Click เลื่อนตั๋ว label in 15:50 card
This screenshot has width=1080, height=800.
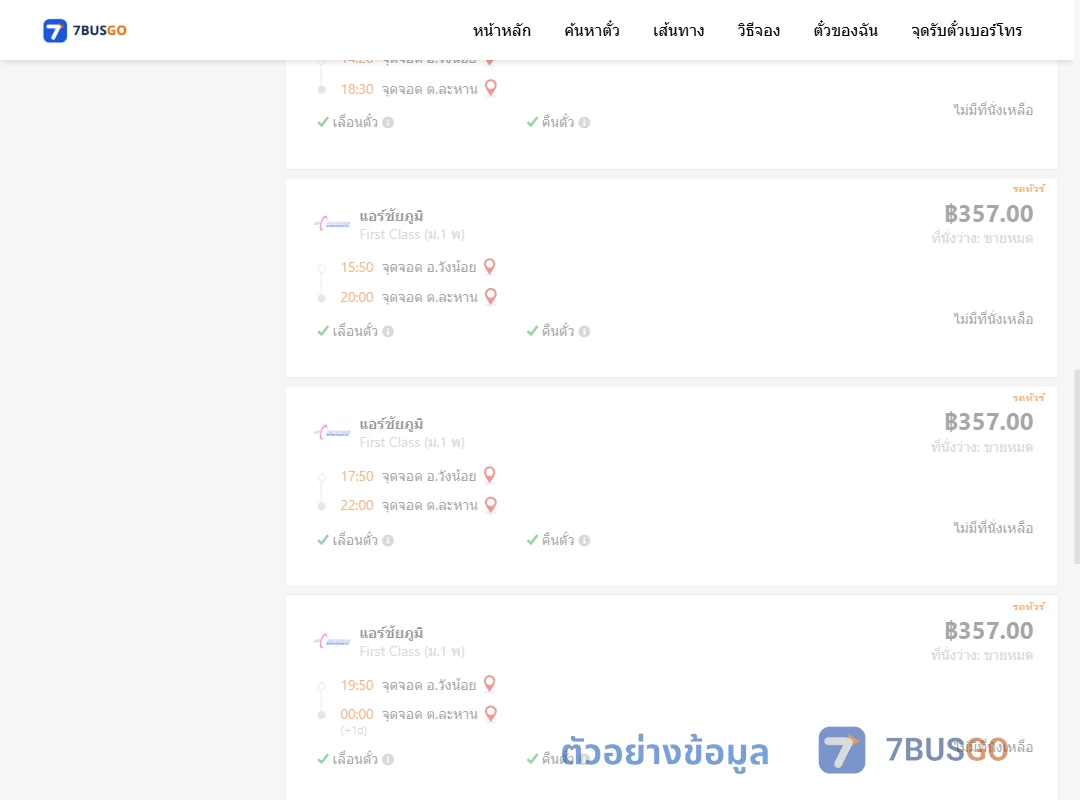tap(355, 331)
